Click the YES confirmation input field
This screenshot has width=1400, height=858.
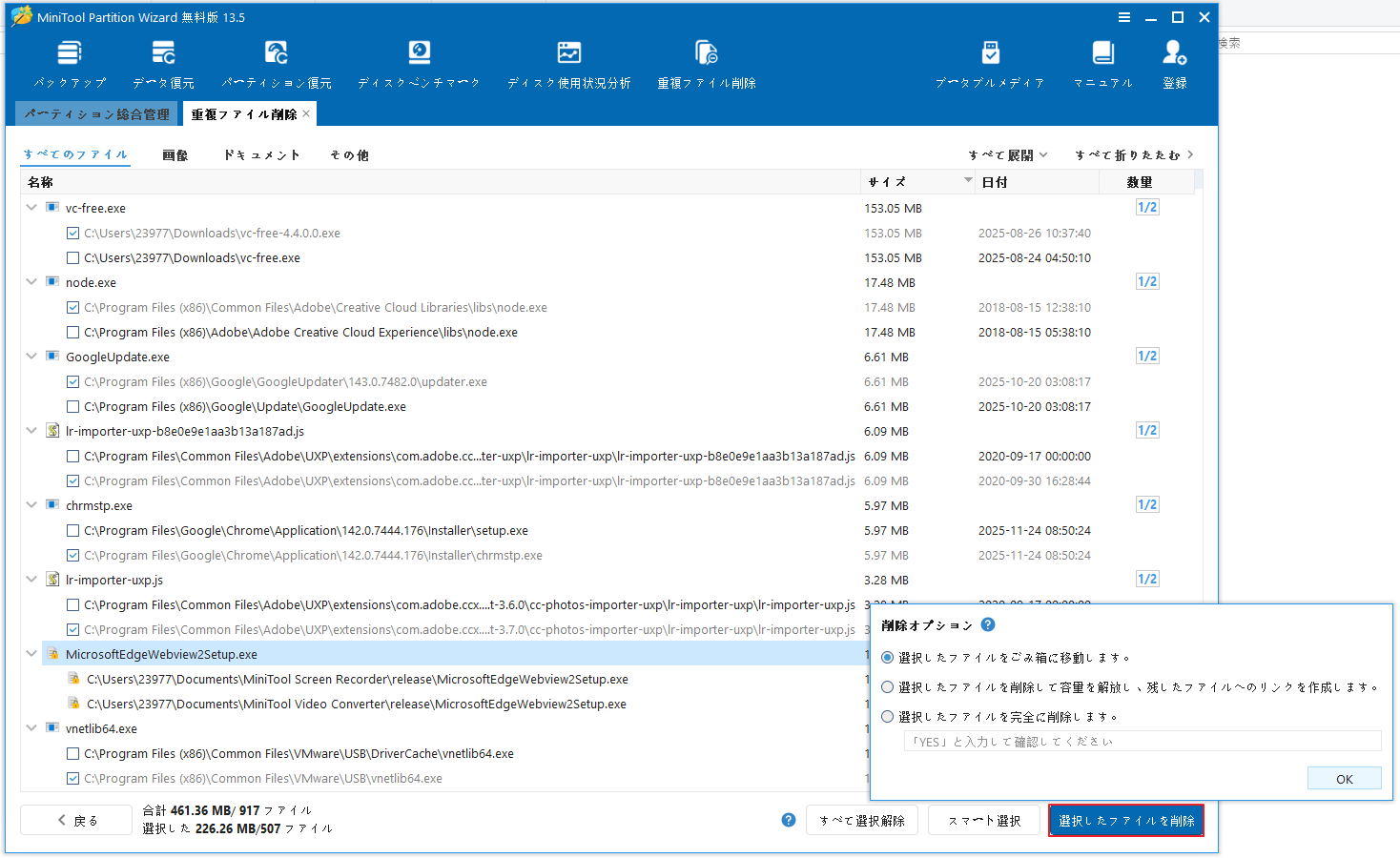point(1142,741)
